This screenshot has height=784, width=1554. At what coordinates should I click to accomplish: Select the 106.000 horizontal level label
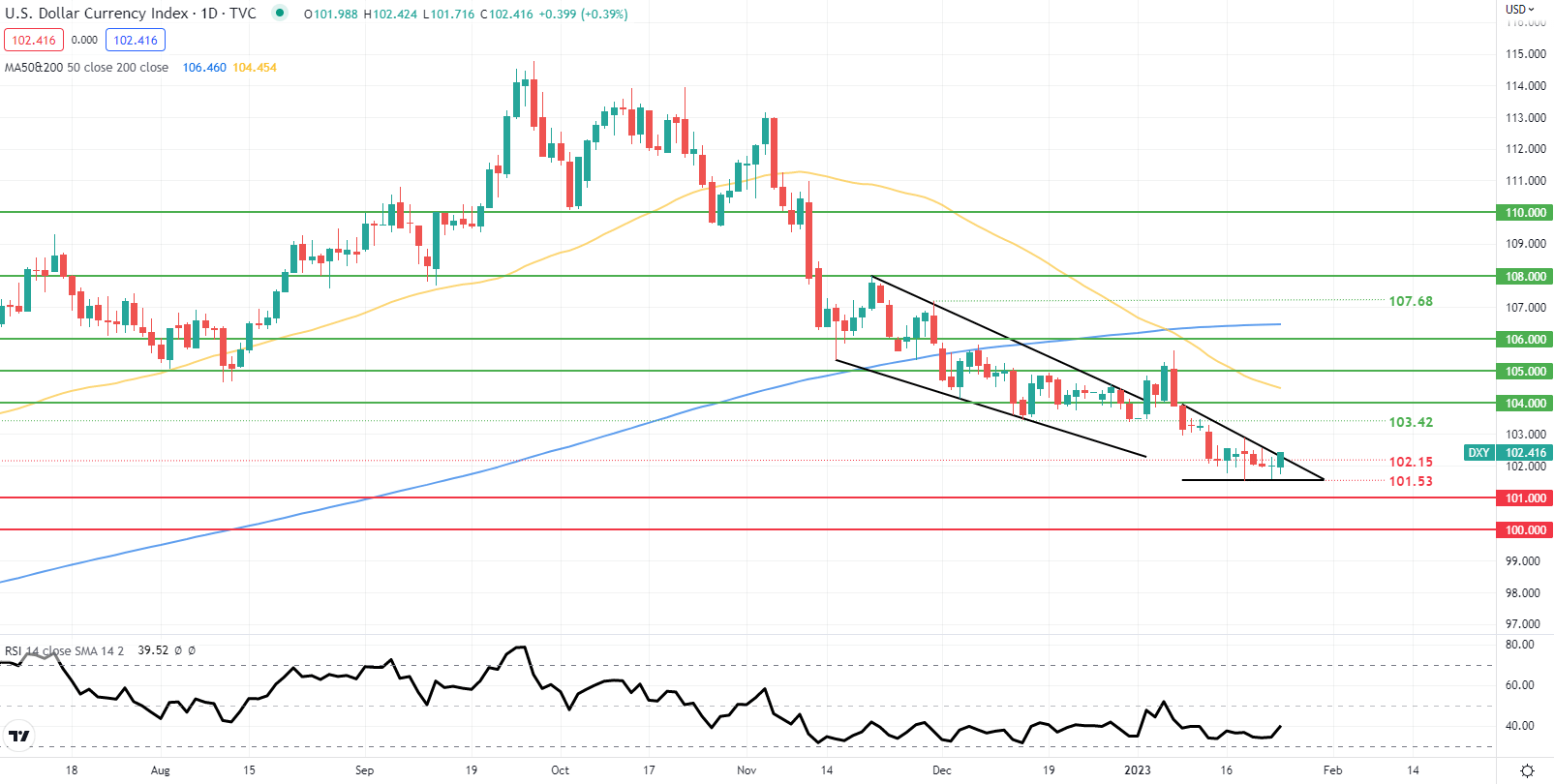pos(1525,340)
